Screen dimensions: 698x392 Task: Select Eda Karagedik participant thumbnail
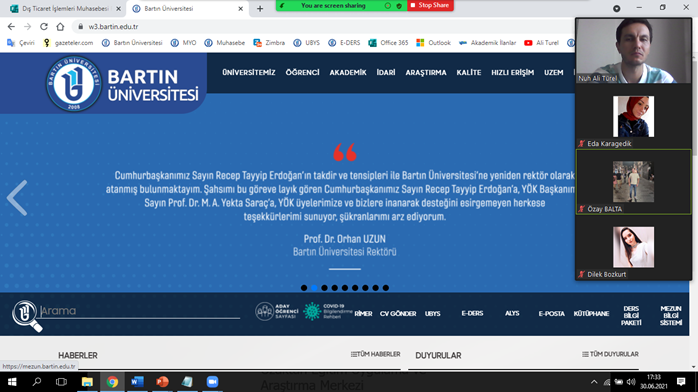click(x=633, y=117)
